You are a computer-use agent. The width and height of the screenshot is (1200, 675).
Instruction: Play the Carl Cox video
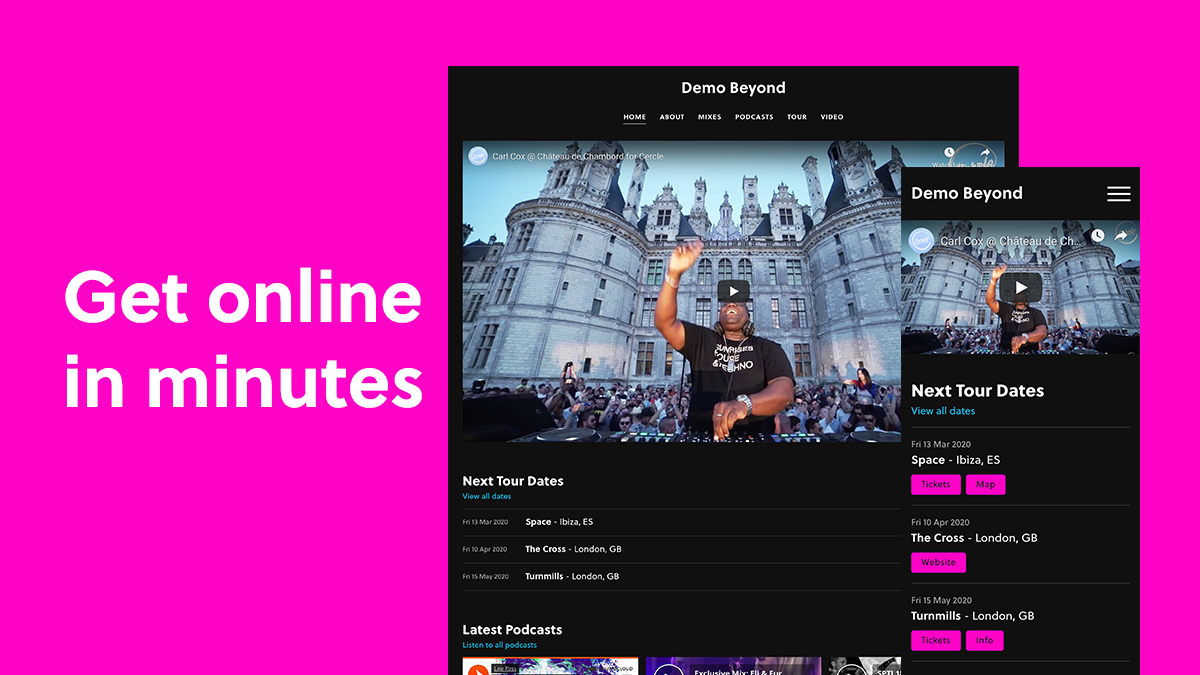733,291
